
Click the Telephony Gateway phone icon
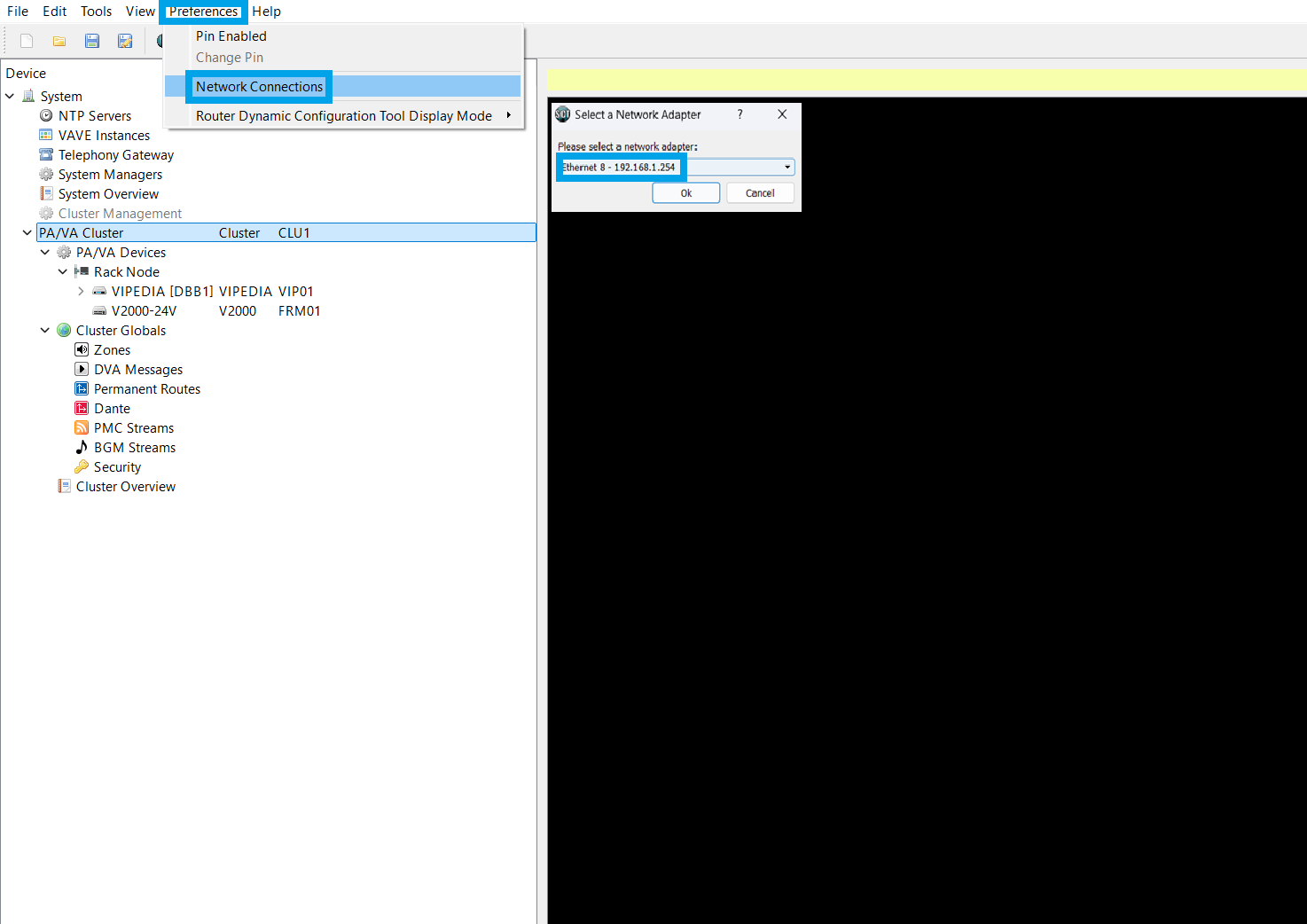(46, 154)
